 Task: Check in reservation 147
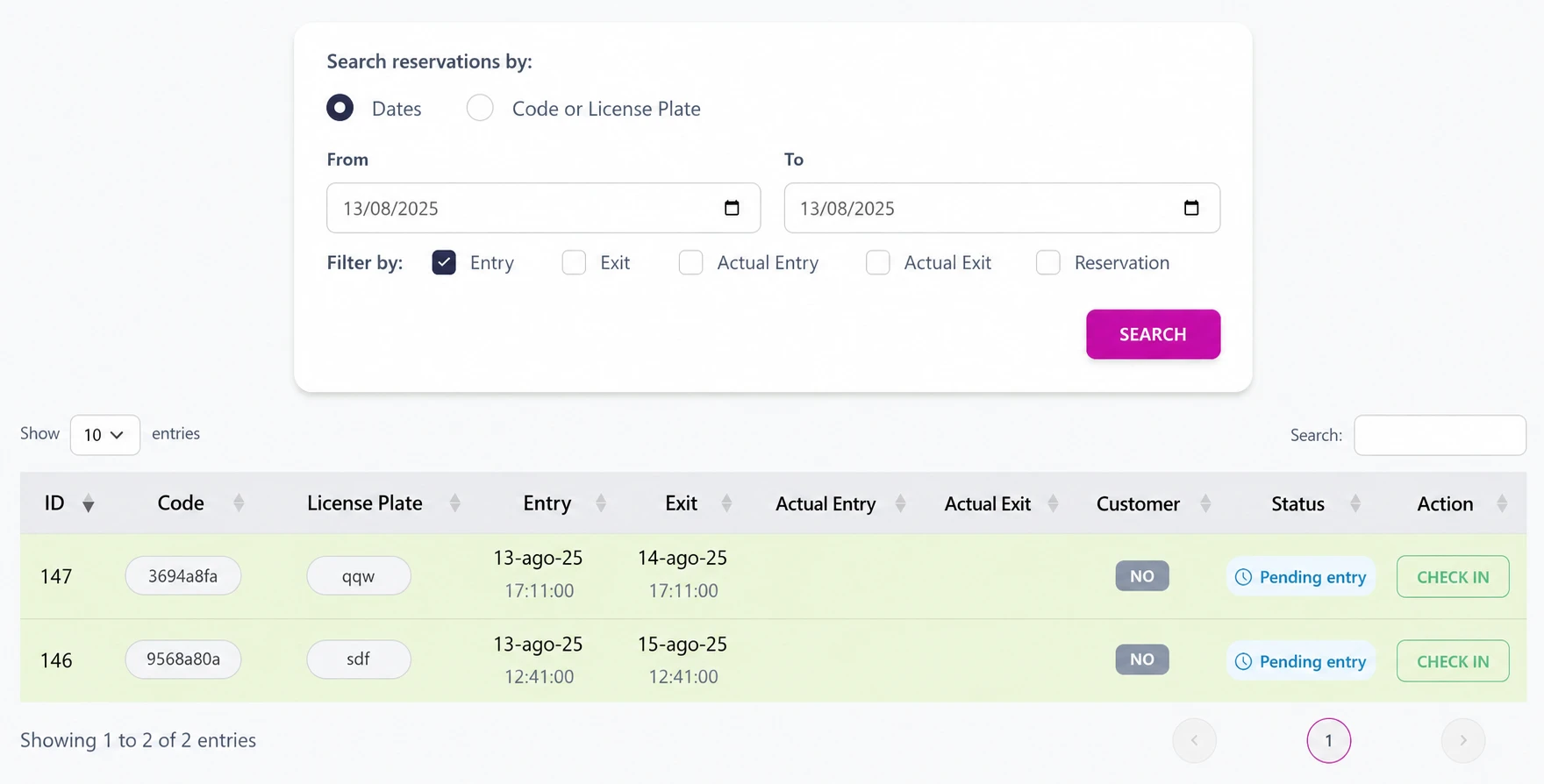pos(1453,577)
